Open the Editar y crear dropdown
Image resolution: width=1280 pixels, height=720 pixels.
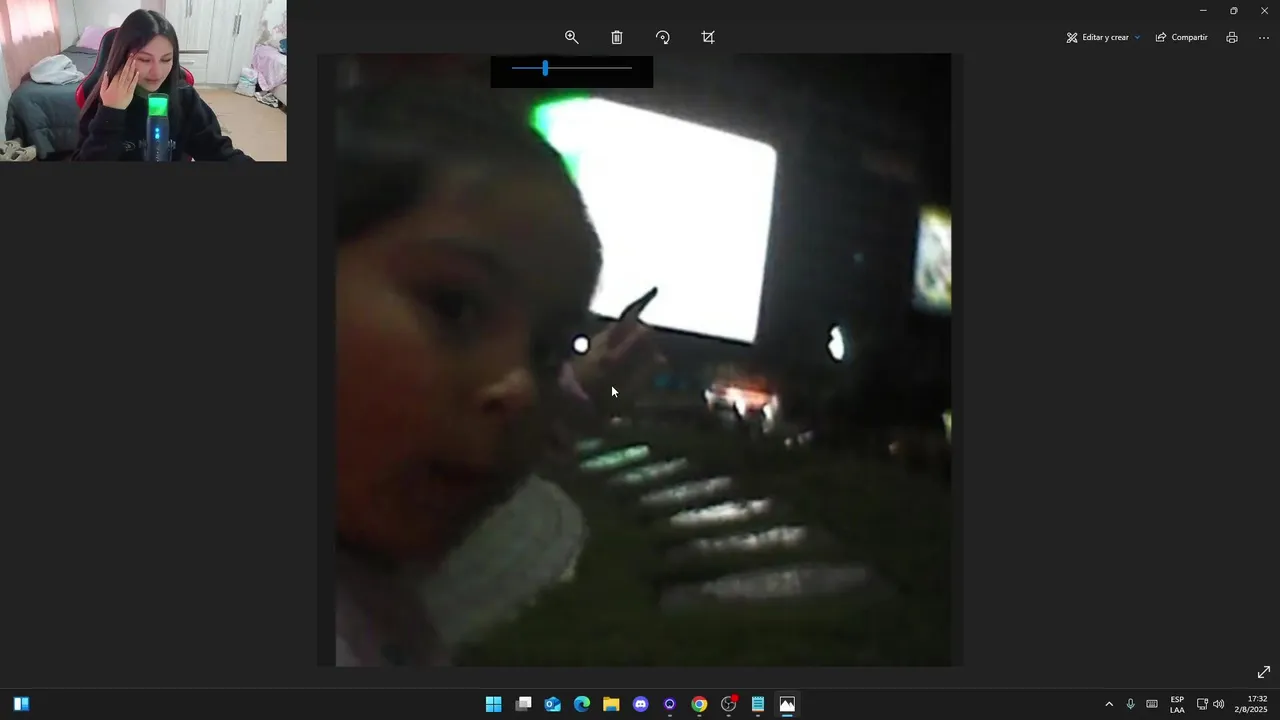(x=1102, y=37)
